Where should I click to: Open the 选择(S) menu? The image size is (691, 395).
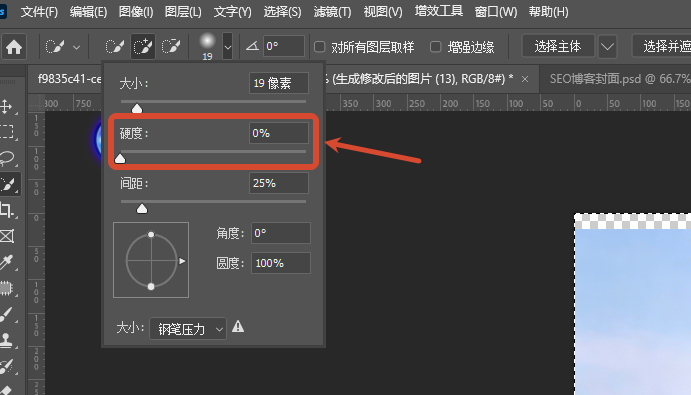282,12
